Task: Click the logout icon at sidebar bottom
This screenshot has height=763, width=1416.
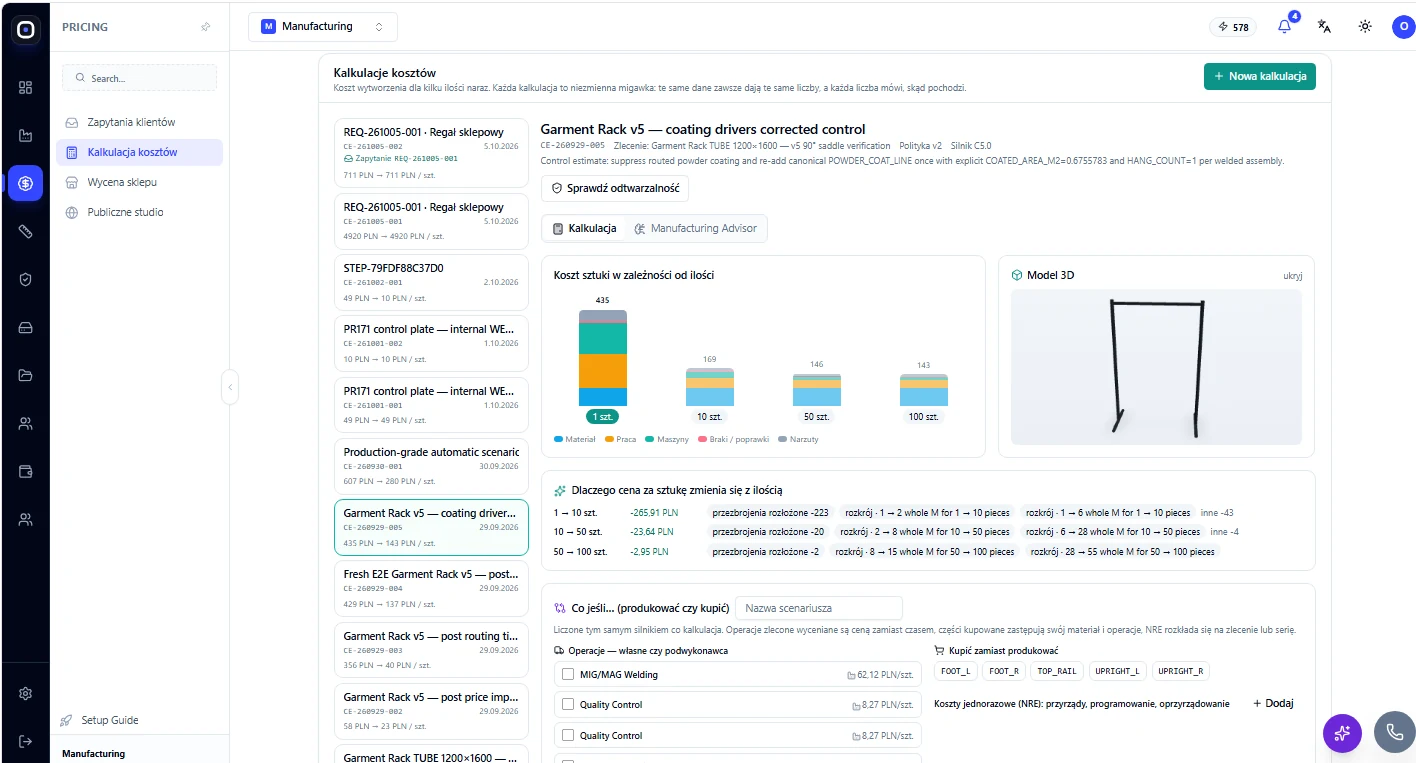Action: coord(25,741)
